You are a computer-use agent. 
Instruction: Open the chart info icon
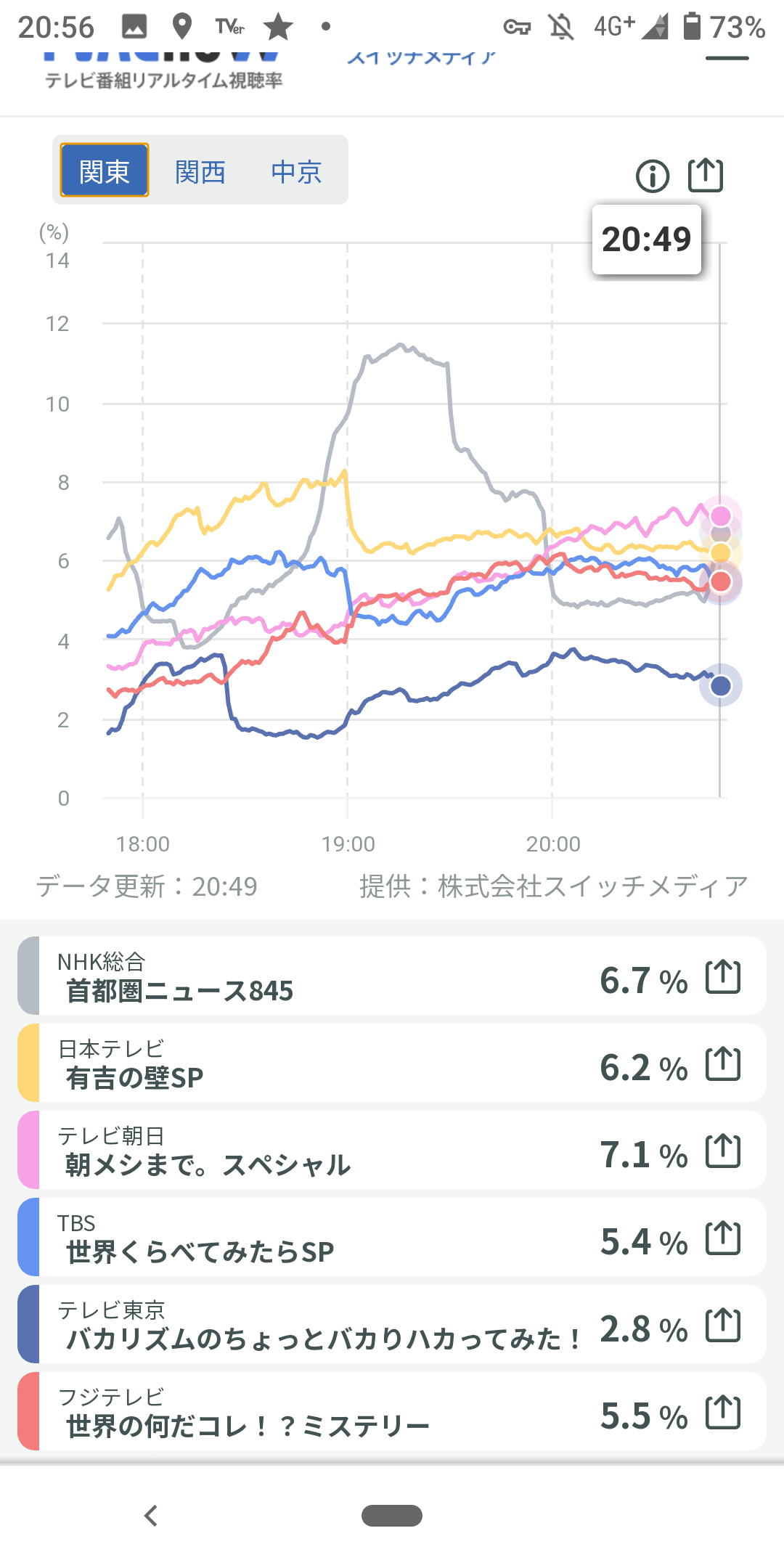coord(652,176)
